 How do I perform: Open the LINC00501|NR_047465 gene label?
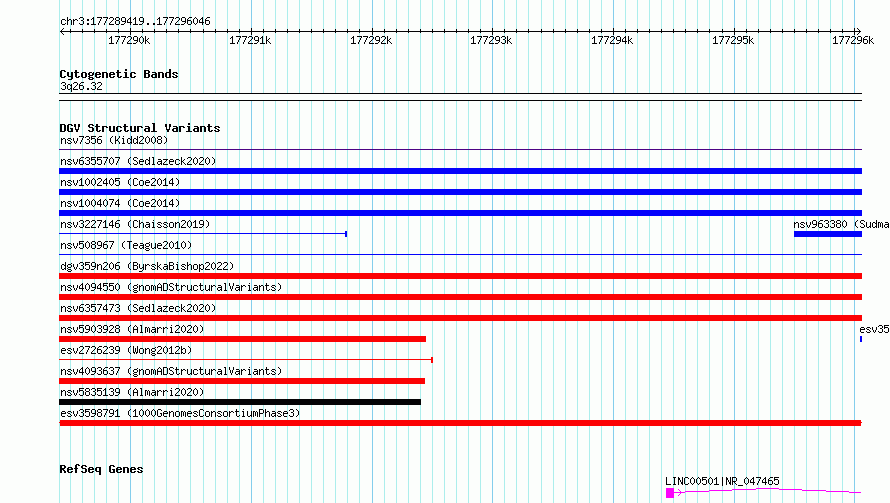pyautogui.click(x=722, y=481)
